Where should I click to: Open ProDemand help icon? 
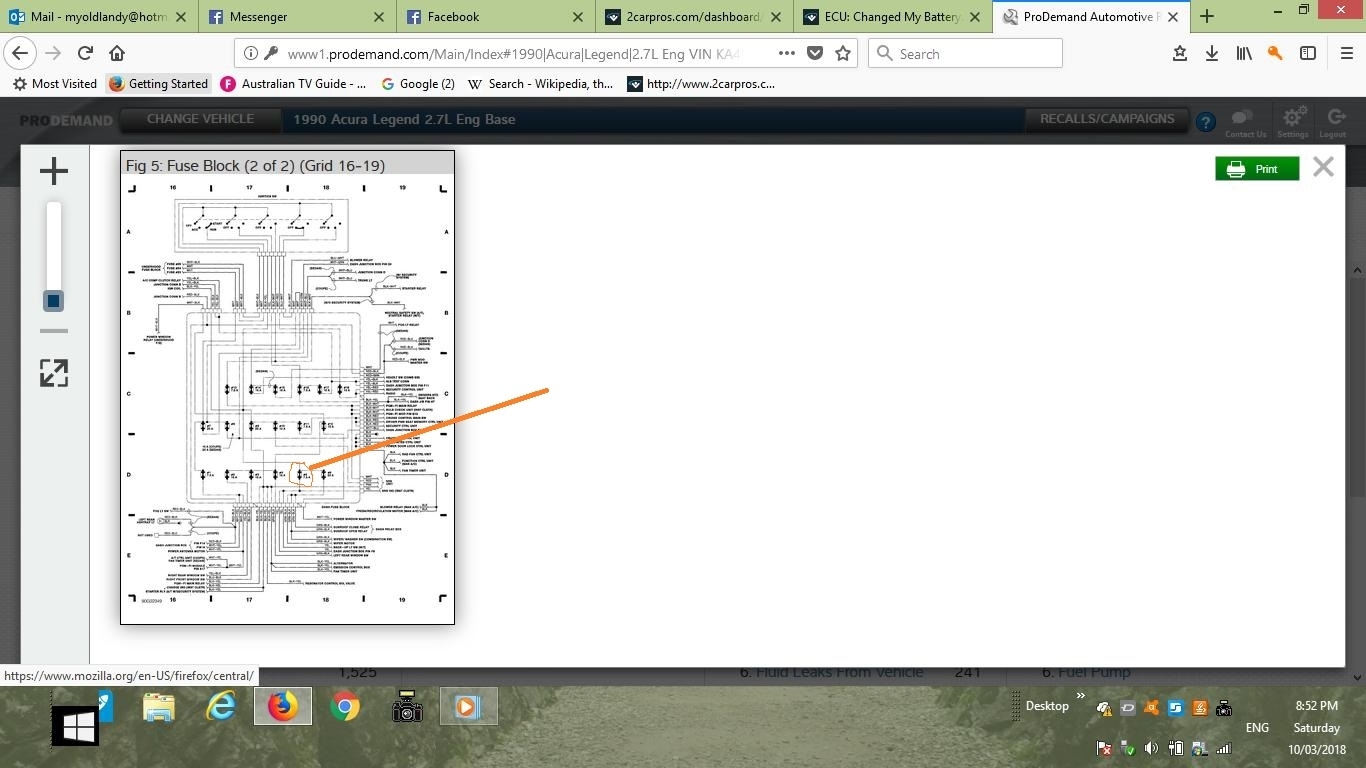pyautogui.click(x=1206, y=123)
